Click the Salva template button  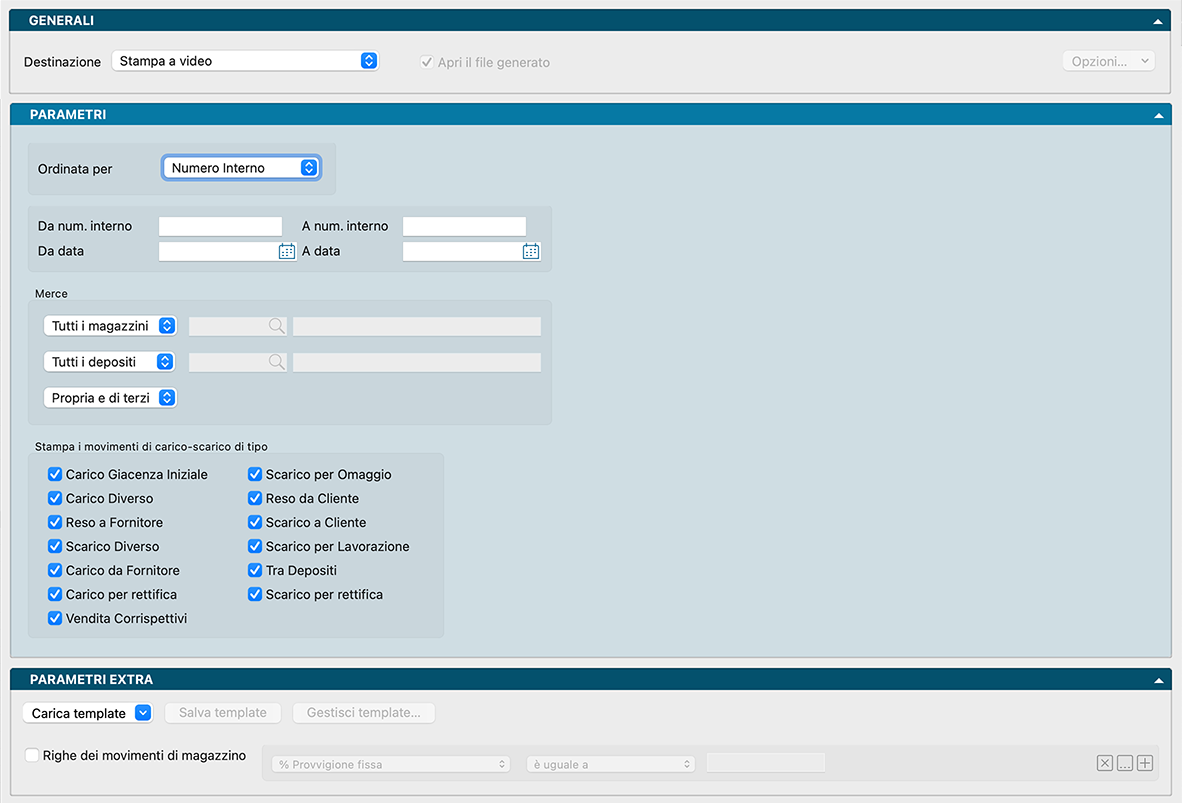(223, 713)
